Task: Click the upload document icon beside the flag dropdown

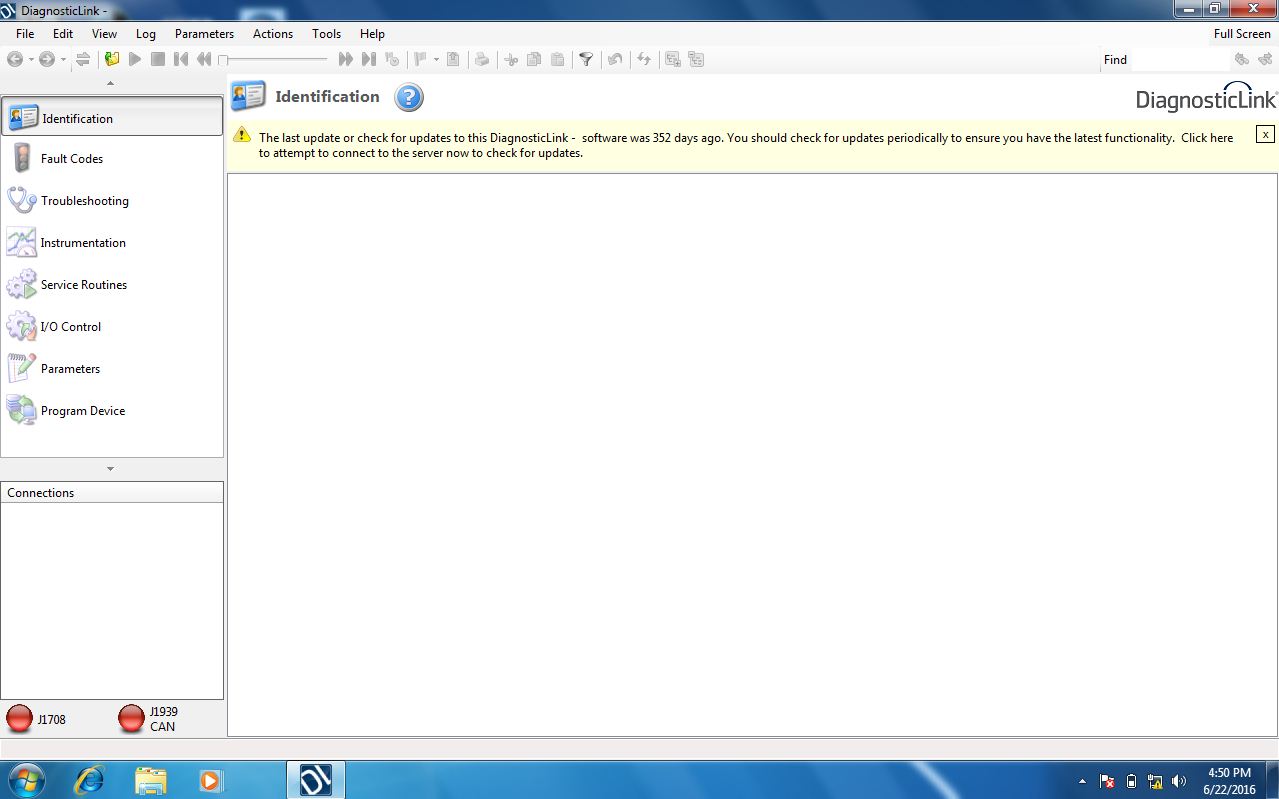Action: (x=453, y=60)
